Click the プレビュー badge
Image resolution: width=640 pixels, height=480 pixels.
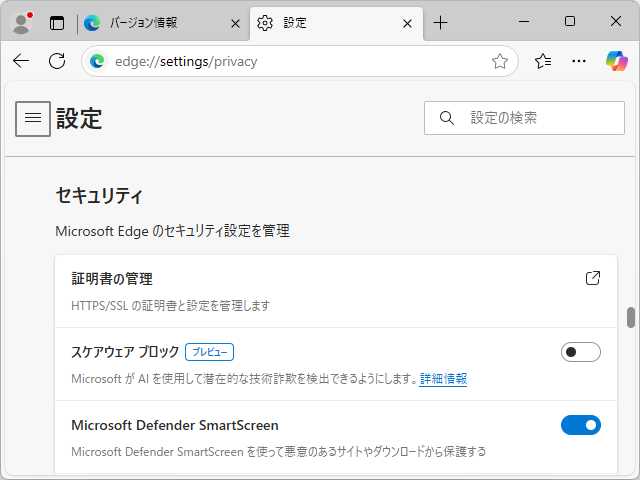[209, 352]
